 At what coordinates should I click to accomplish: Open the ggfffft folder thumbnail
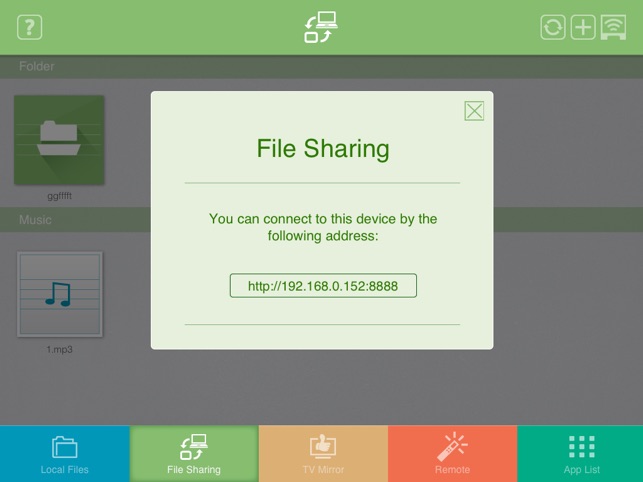(59, 140)
